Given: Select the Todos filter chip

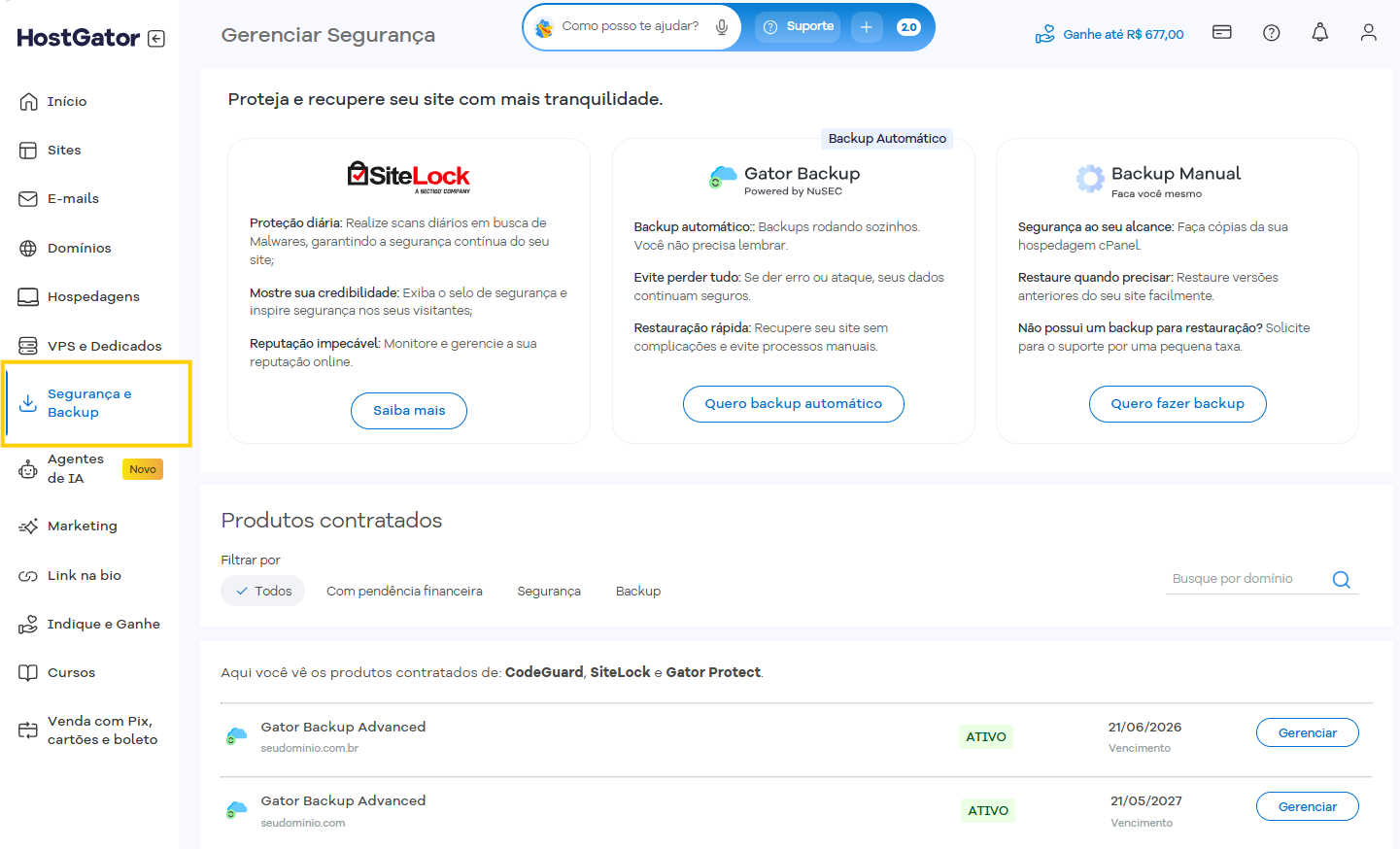Looking at the screenshot, I should (x=263, y=591).
